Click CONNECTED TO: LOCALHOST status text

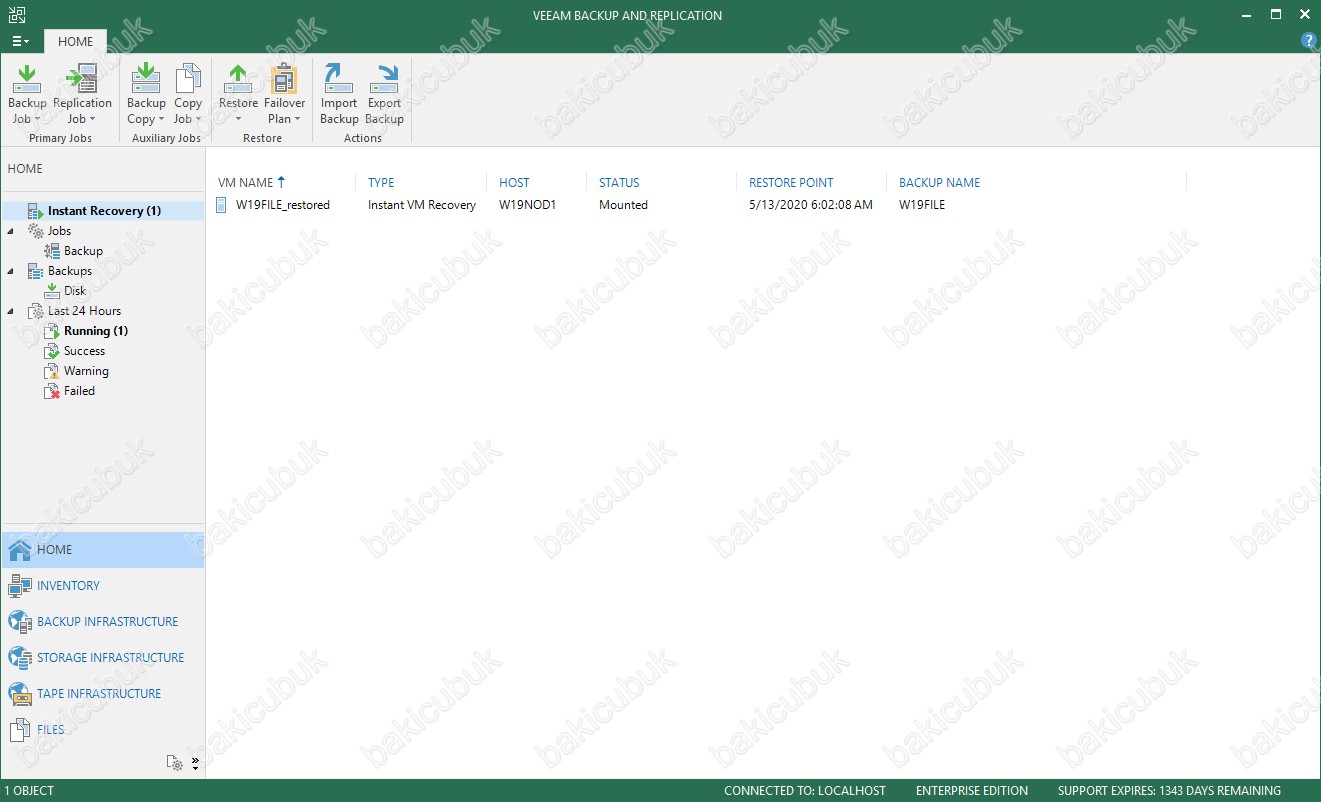point(805,791)
